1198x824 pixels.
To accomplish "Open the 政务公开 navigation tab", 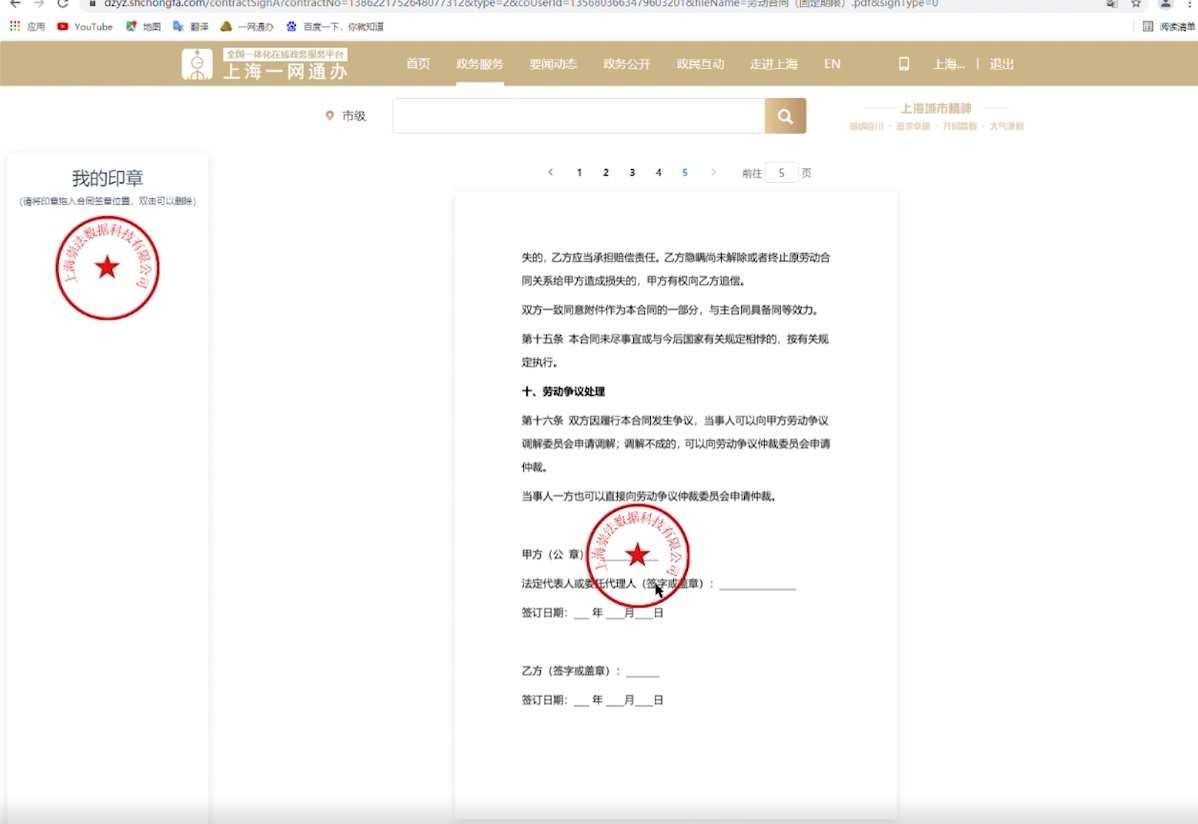I will point(627,64).
